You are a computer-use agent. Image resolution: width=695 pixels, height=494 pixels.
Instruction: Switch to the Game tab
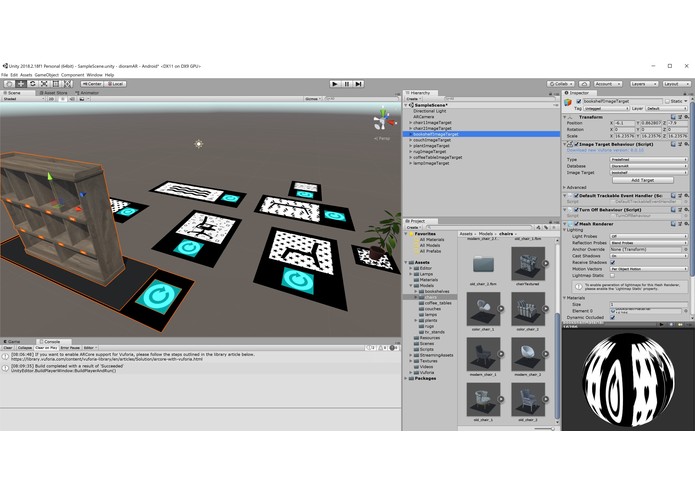tap(12, 342)
